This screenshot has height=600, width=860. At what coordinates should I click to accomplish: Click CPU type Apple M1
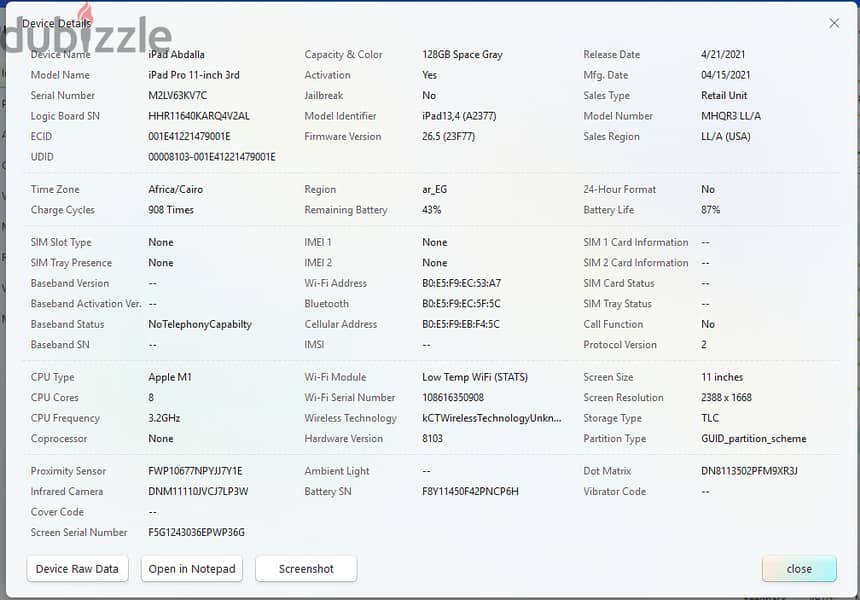pyautogui.click(x=169, y=377)
